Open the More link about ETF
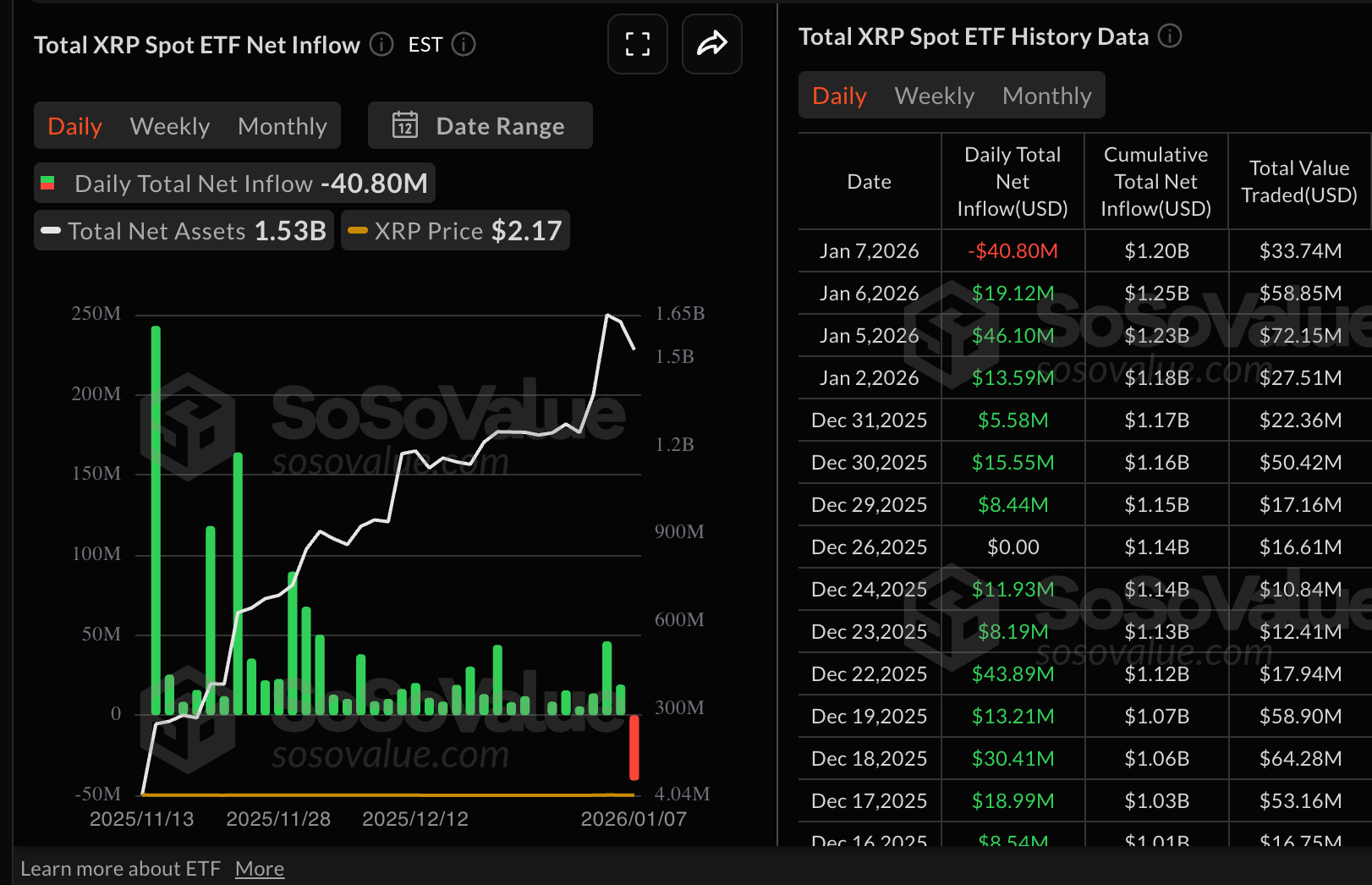 (x=259, y=868)
